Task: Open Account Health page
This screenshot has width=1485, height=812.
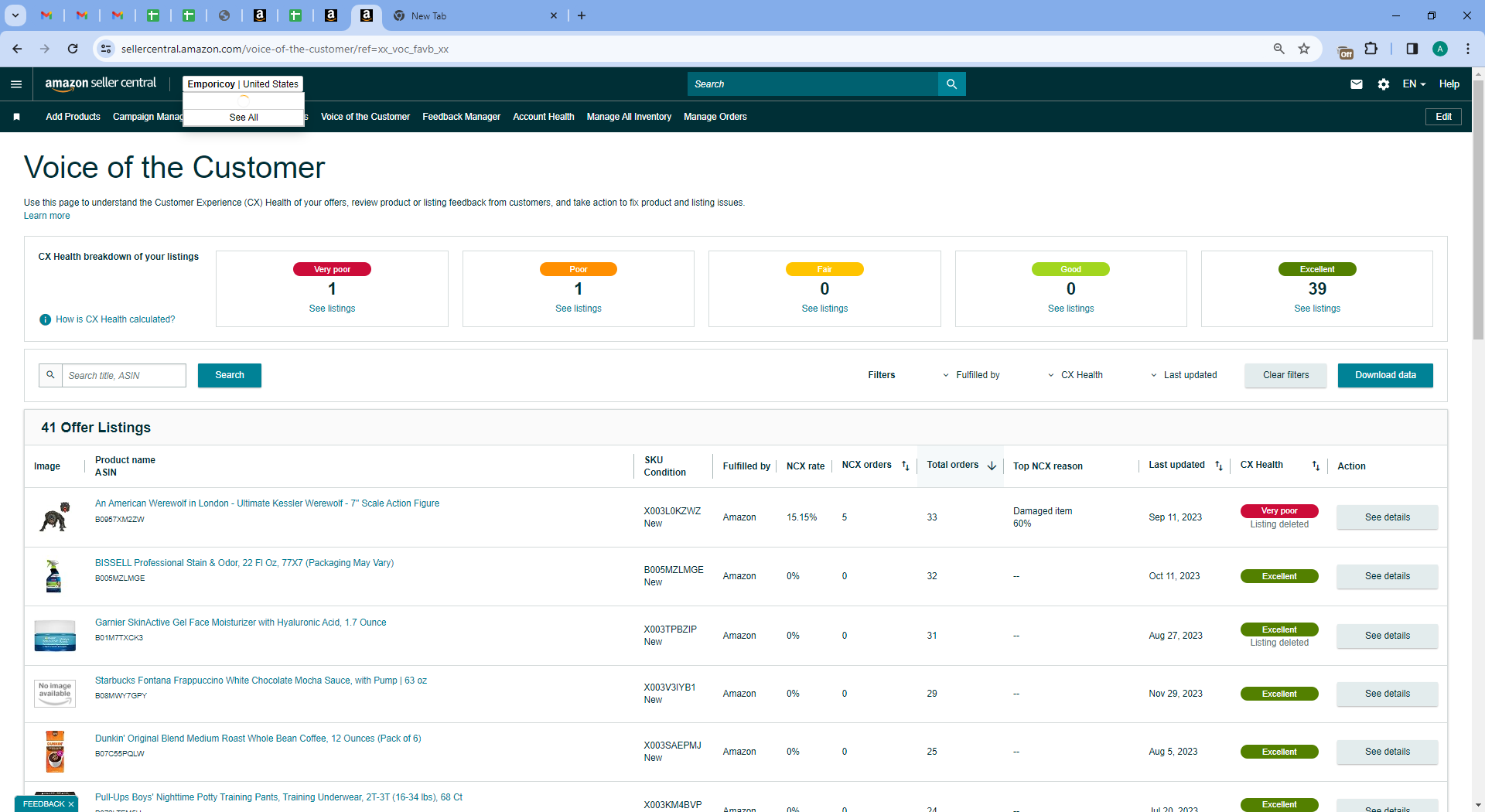Action: click(544, 117)
